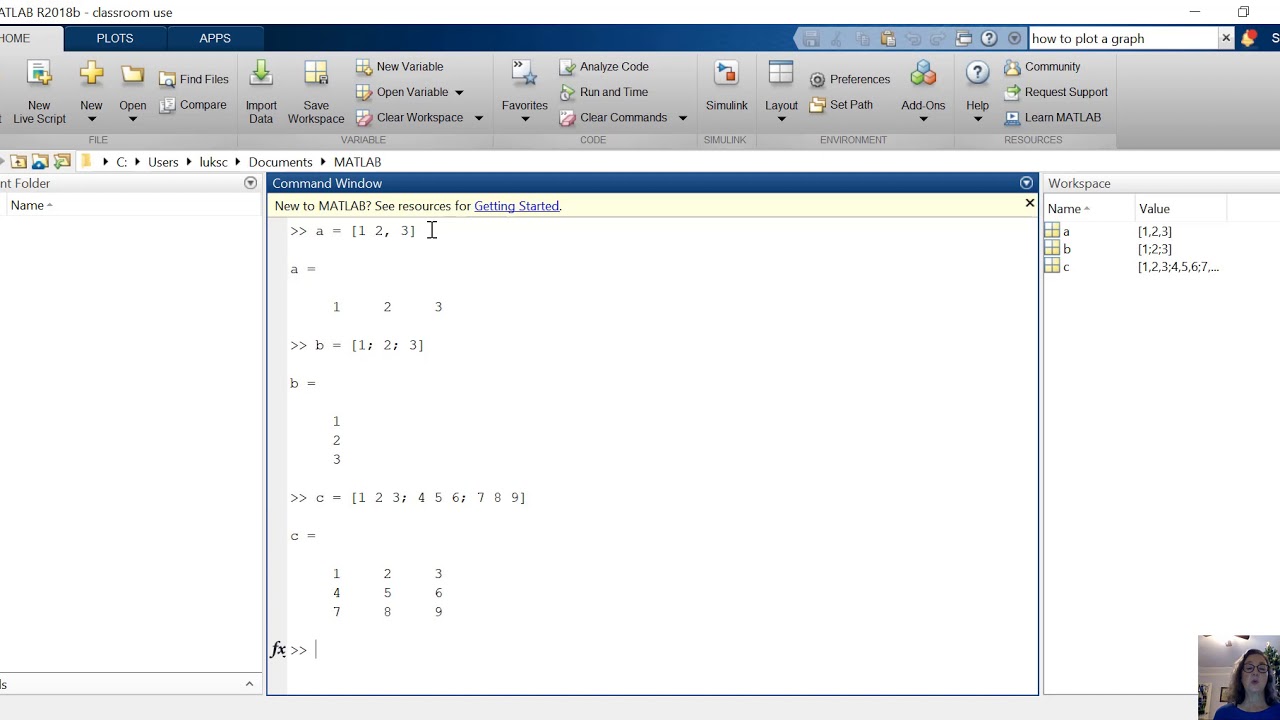Switch to the PLOTS tab

click(x=115, y=38)
